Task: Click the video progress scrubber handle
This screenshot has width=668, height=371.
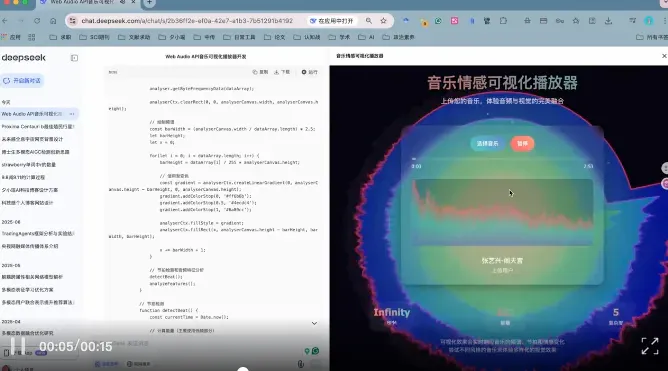Action: point(242,369)
